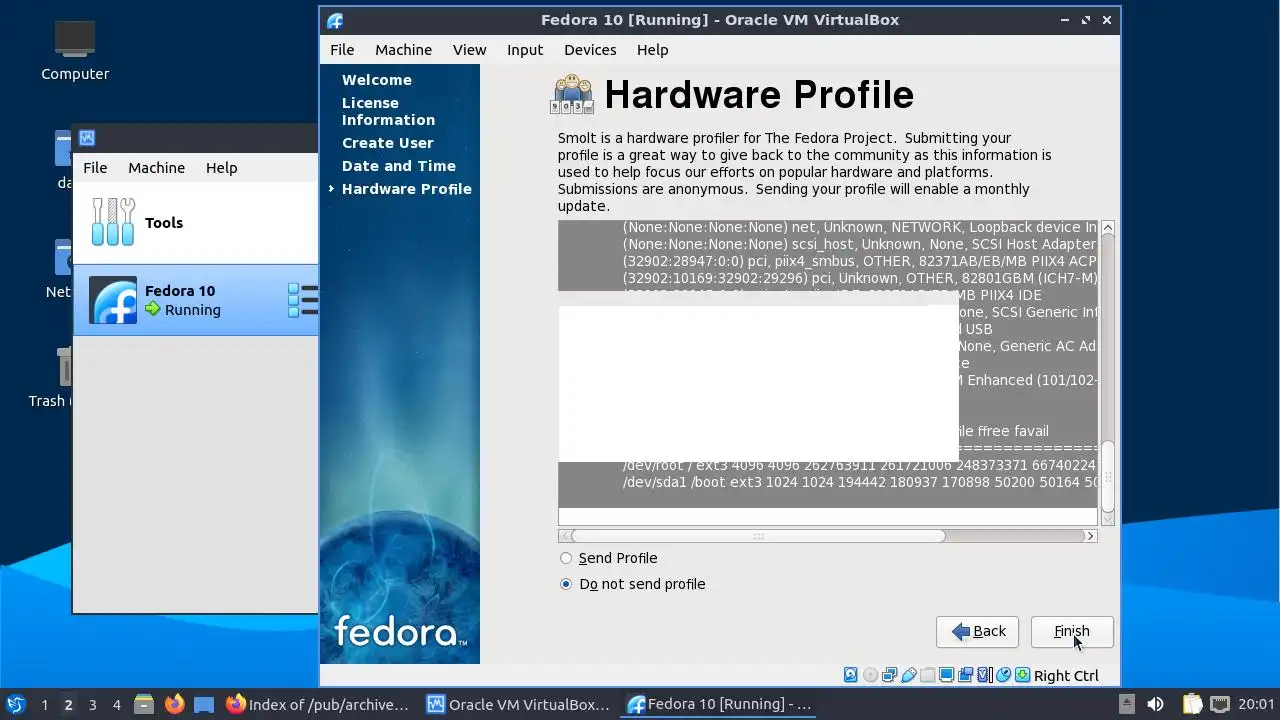This screenshot has width=1280, height=720.
Task: Open the removable devices tray icon
Action: pos(1126,704)
